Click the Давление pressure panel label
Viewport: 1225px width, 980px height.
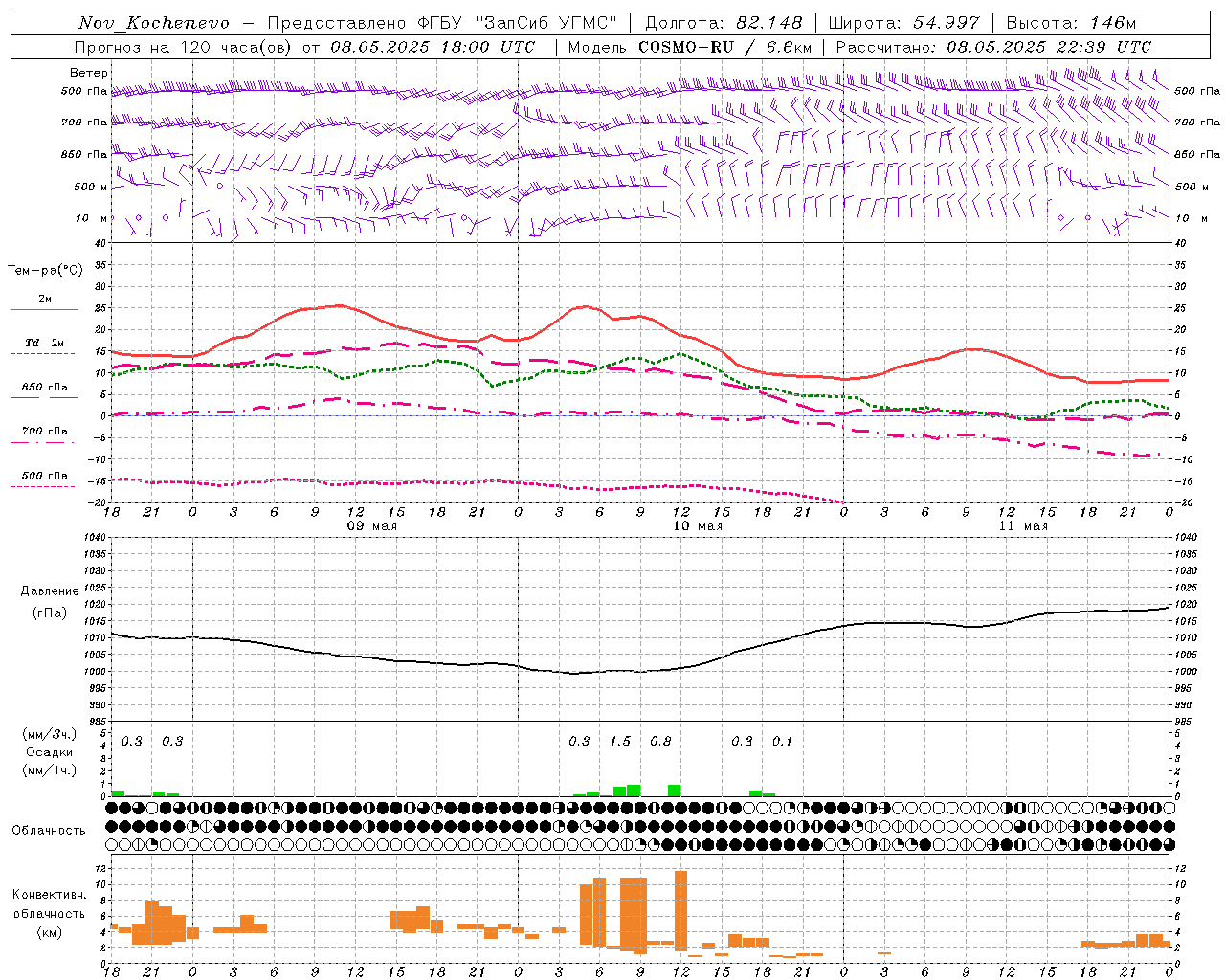coord(50,591)
